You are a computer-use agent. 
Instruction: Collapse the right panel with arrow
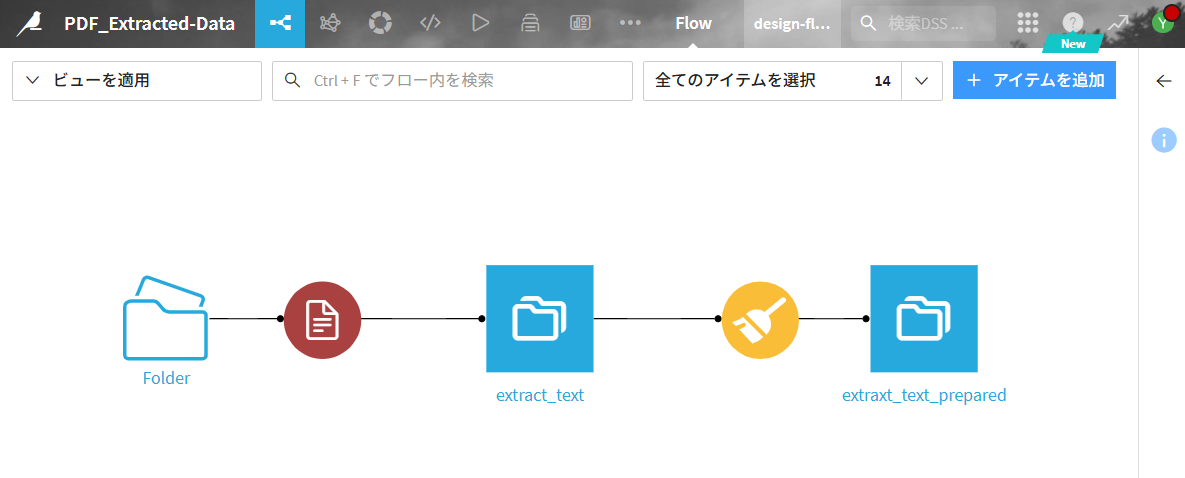click(x=1163, y=81)
